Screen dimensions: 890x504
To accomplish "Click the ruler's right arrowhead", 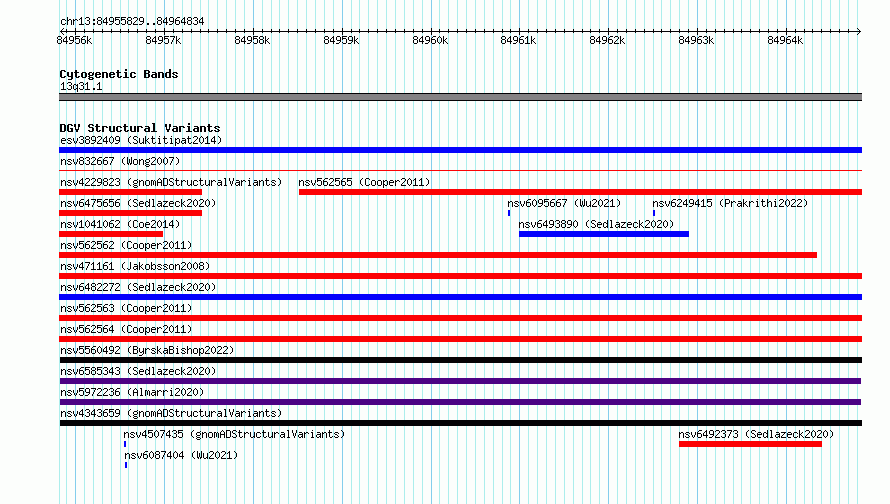I will (x=859, y=31).
